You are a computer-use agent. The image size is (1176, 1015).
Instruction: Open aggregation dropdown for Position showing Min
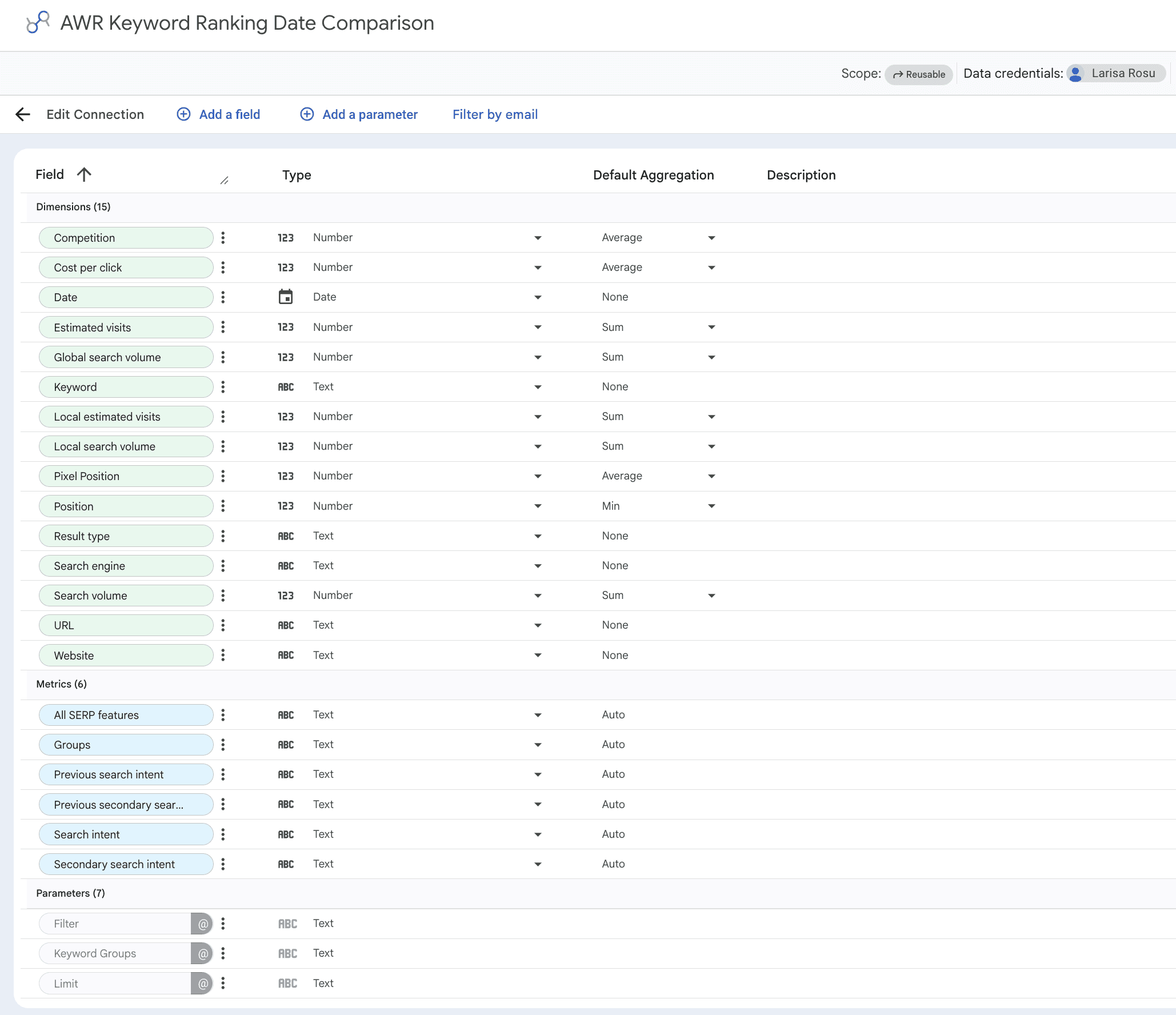click(x=711, y=506)
